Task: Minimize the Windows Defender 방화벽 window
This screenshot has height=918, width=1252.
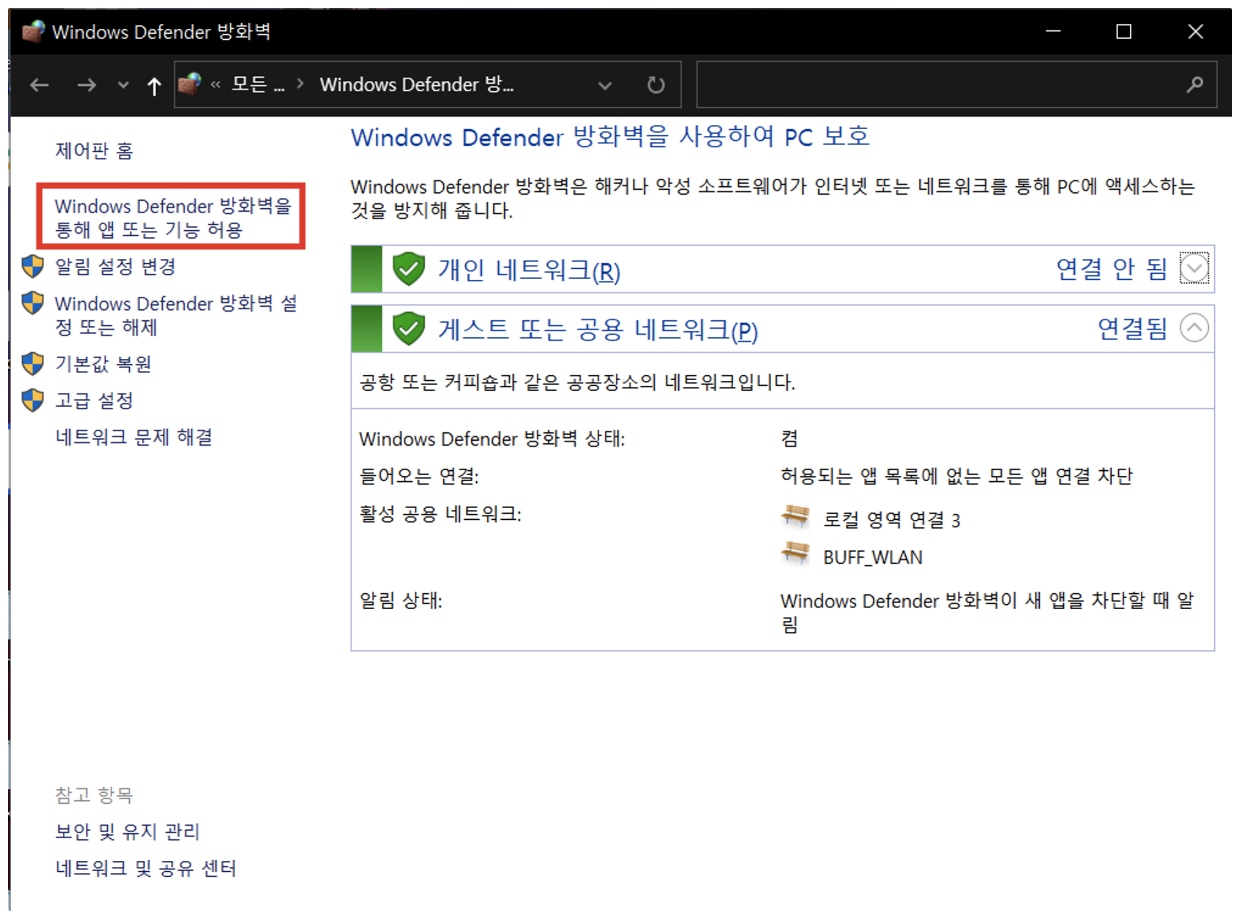Action: (x=1051, y=32)
